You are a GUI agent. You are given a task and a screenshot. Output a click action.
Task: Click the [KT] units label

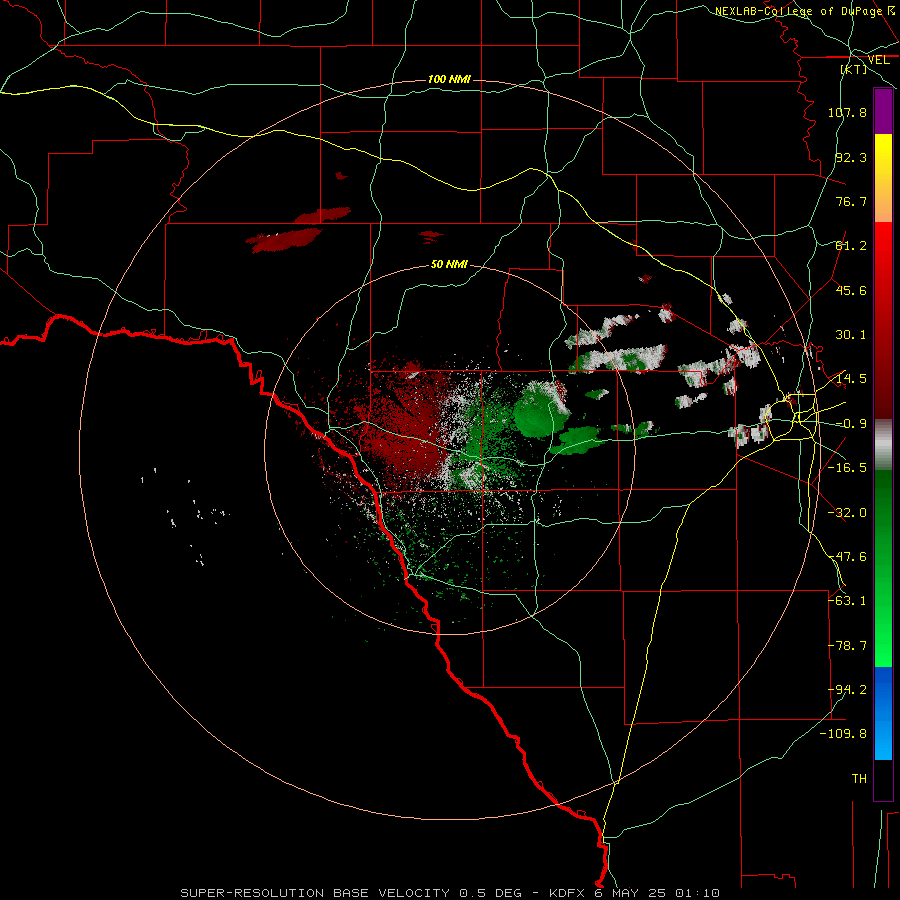(854, 69)
